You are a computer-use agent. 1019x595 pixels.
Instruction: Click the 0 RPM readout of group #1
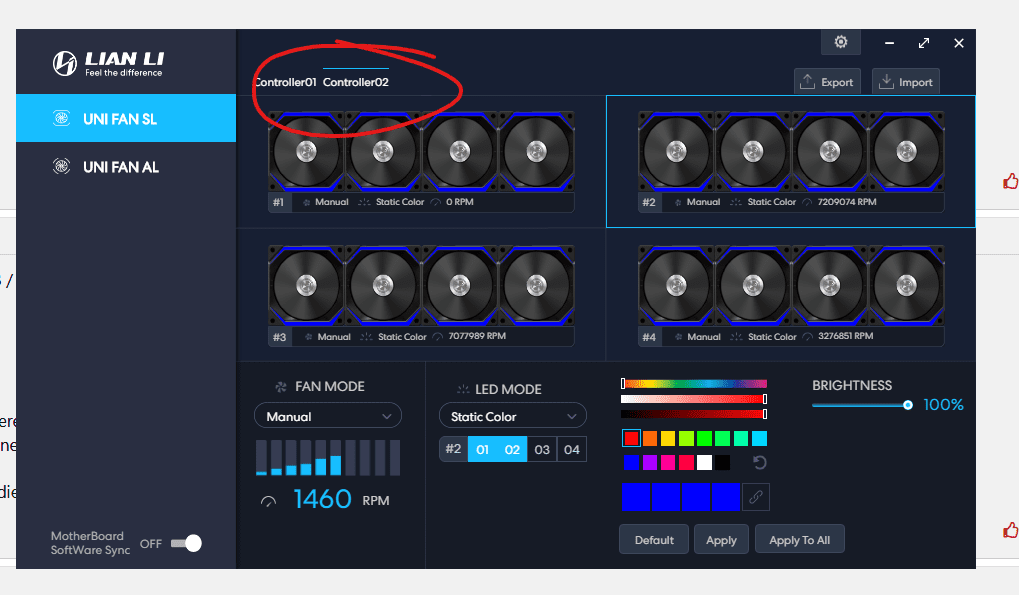point(459,202)
